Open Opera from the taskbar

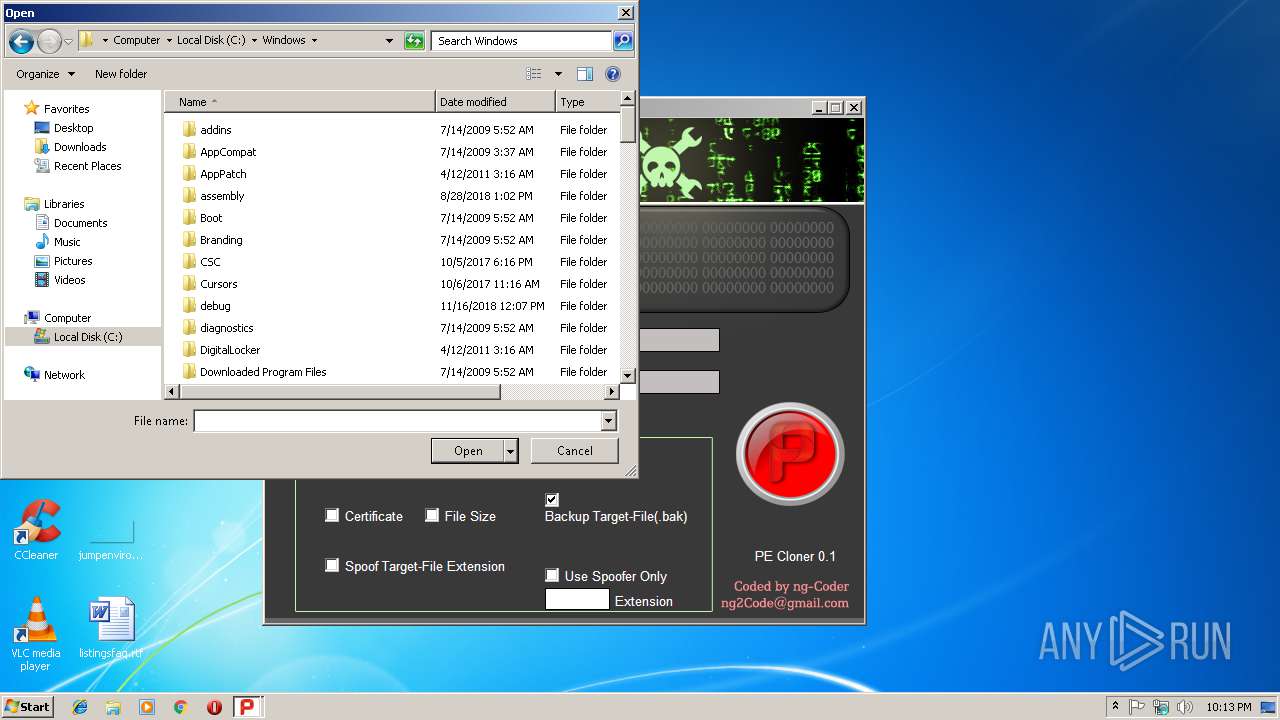(214, 707)
